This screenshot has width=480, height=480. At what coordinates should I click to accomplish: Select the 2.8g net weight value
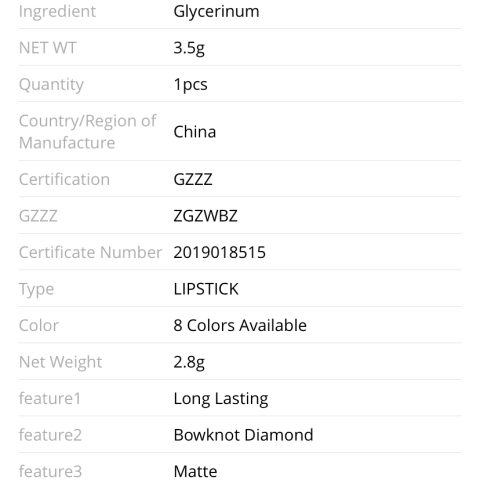(189, 363)
